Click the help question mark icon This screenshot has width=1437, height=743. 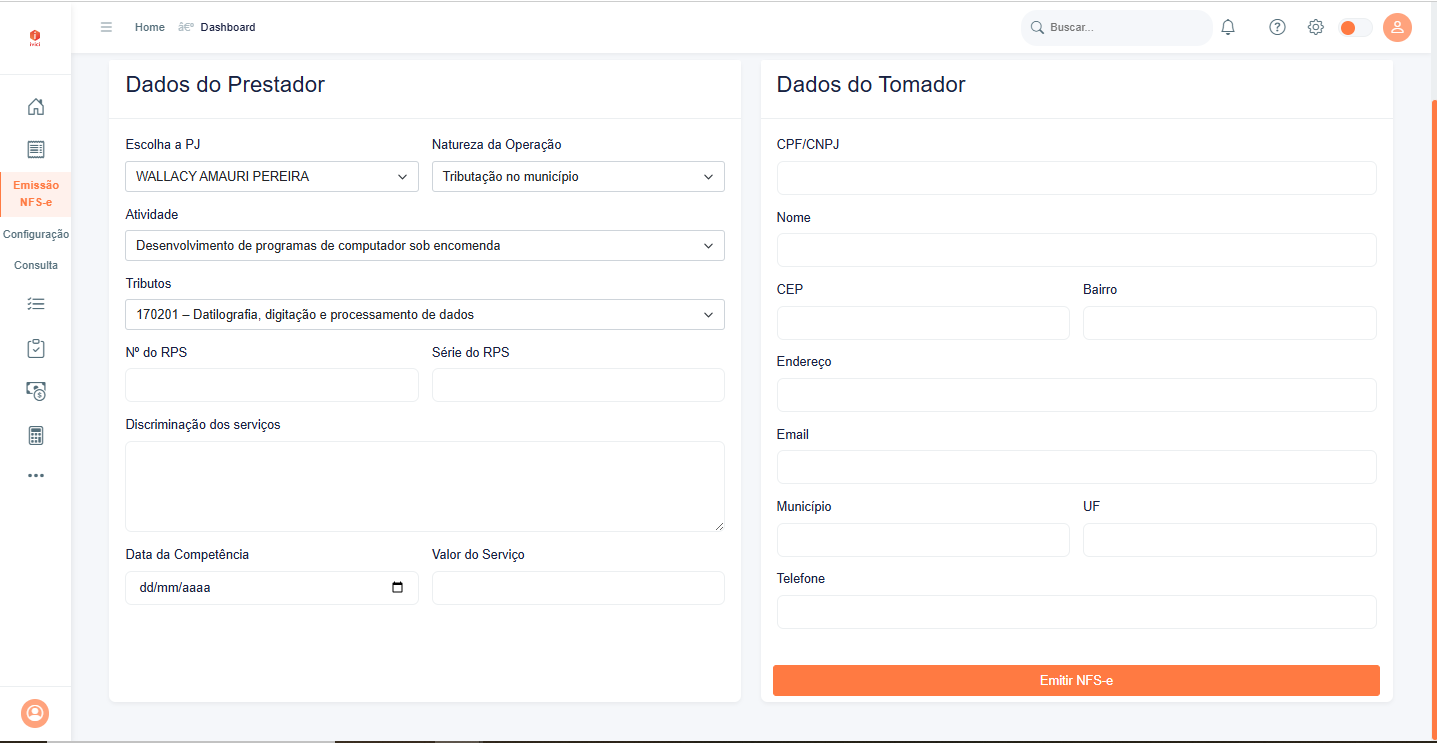[x=1277, y=28]
